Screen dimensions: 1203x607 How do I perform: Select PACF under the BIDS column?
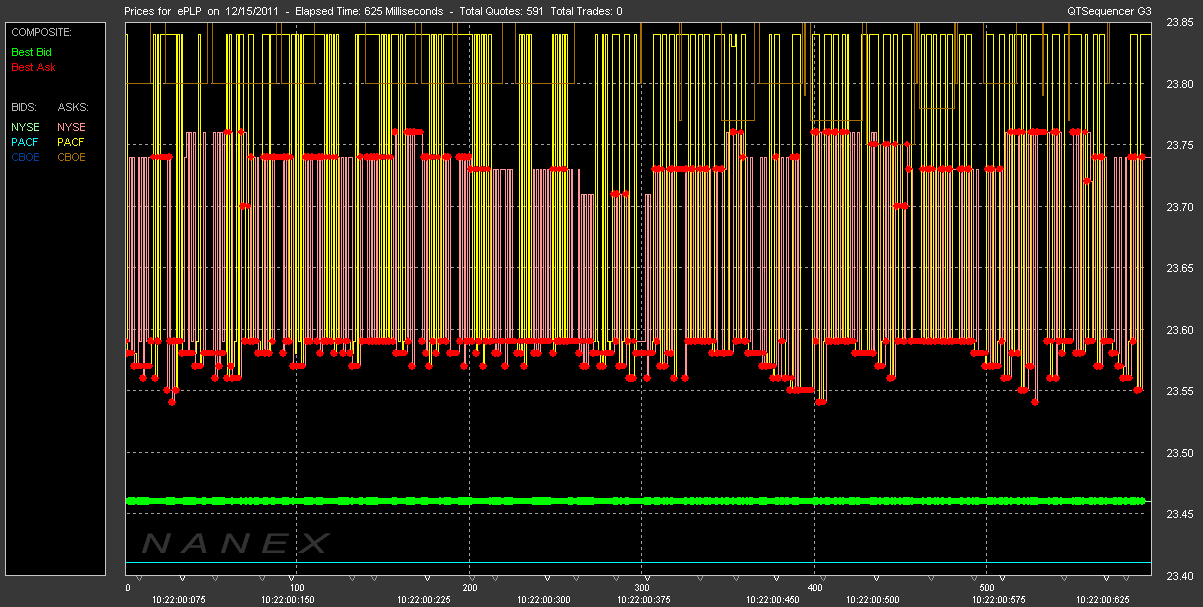click(25, 142)
